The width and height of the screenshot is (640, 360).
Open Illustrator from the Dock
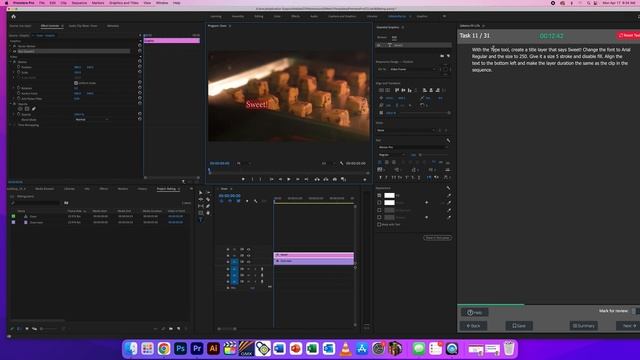tap(213, 349)
